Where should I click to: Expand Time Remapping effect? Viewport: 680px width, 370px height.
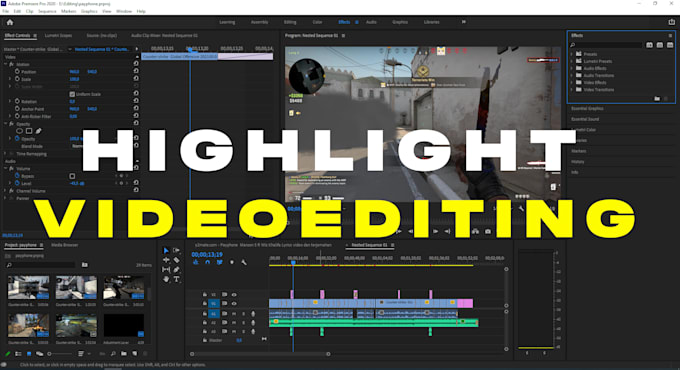5,154
